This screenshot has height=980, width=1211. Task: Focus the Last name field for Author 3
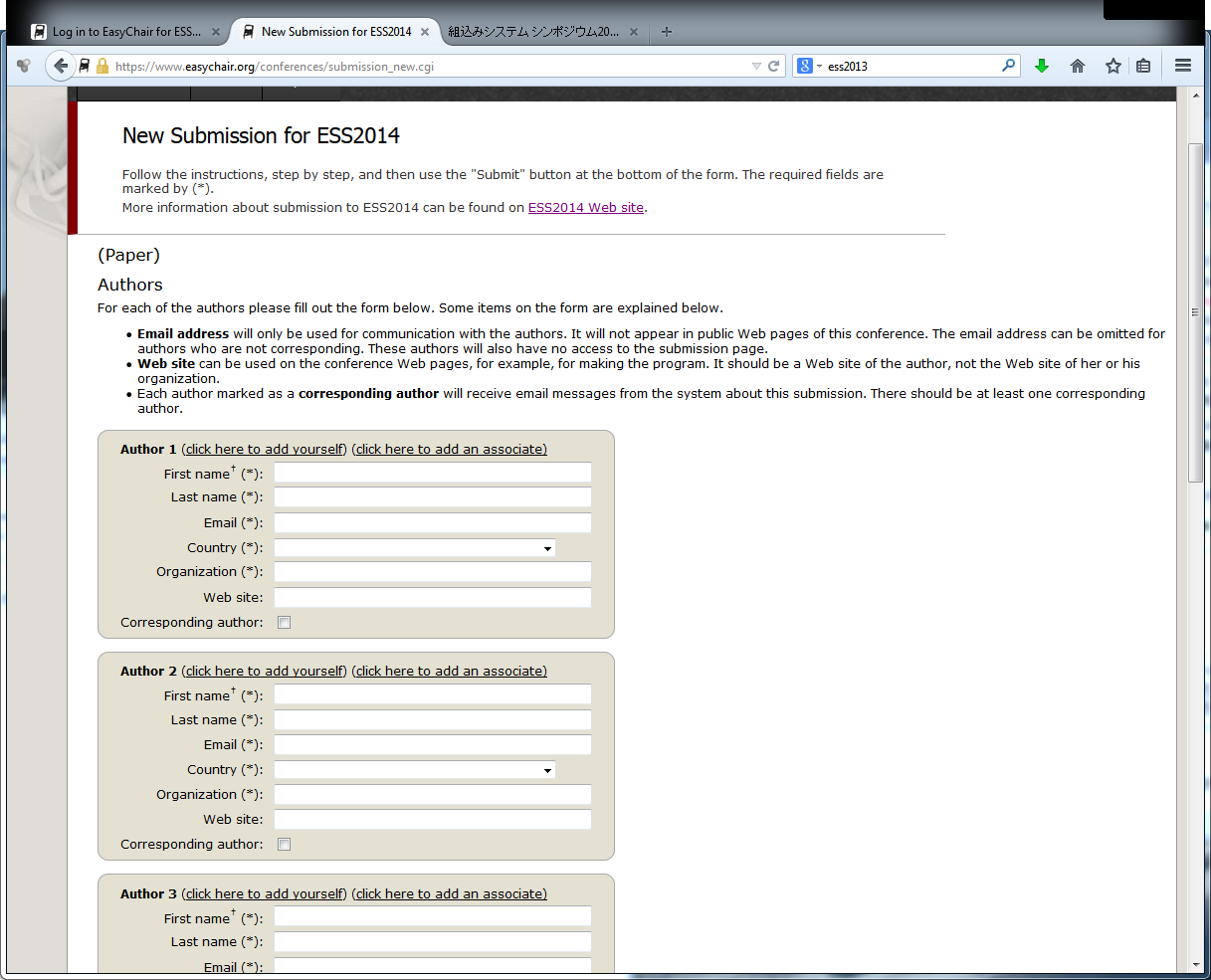click(x=433, y=942)
